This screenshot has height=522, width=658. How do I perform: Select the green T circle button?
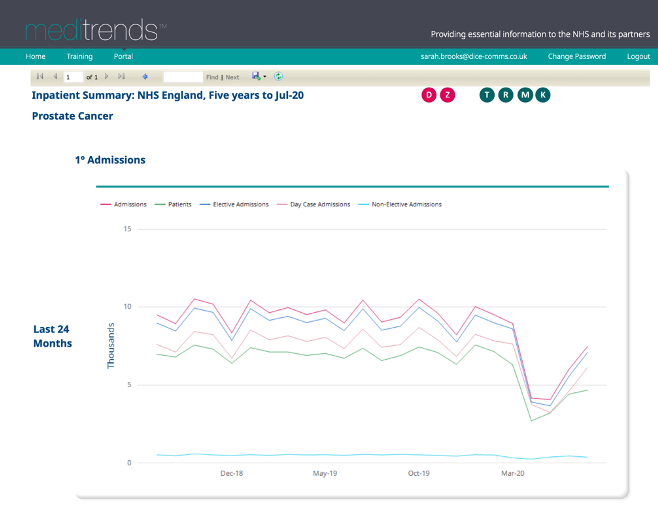487,95
